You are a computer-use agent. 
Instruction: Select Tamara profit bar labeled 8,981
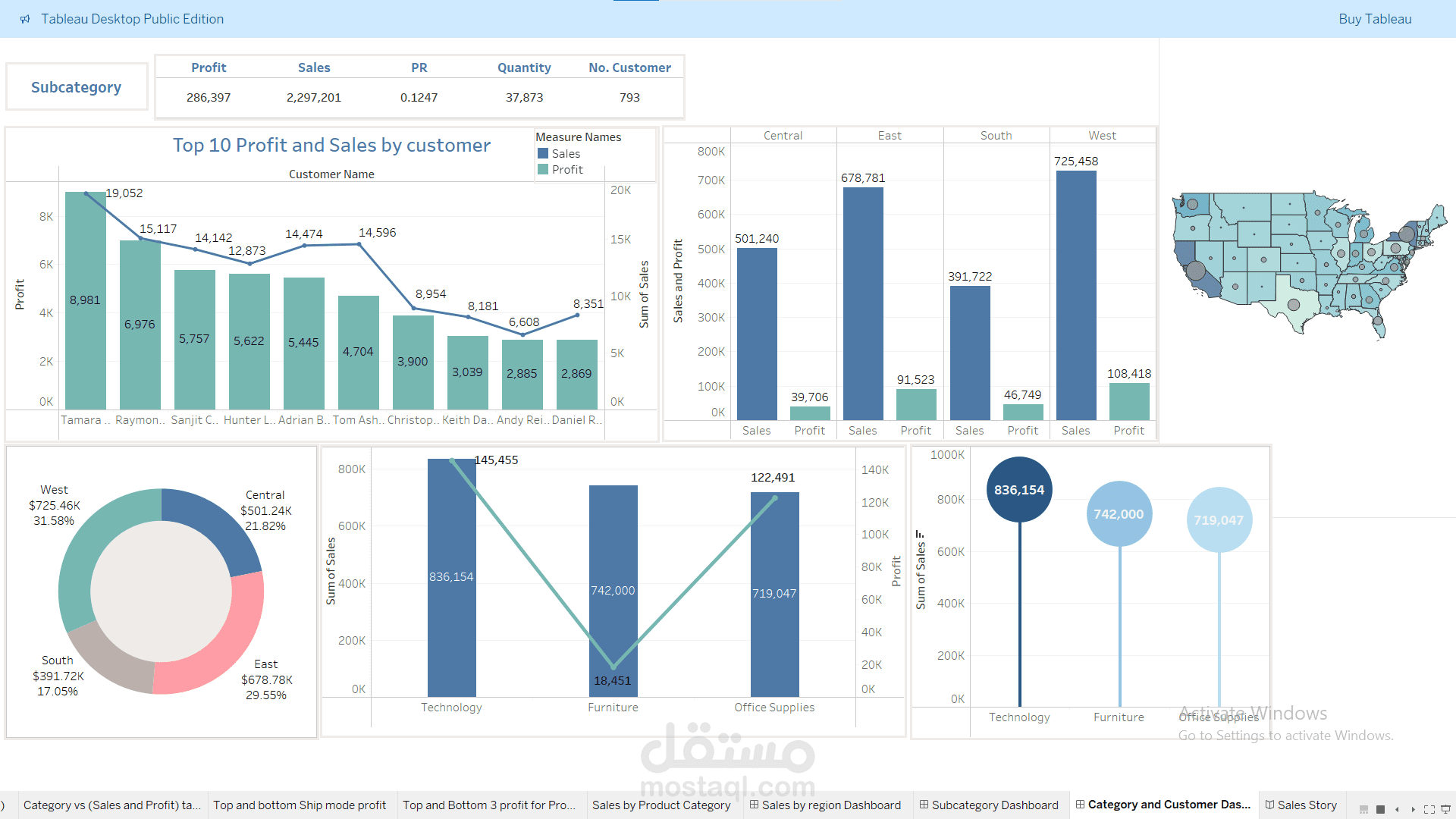86,300
